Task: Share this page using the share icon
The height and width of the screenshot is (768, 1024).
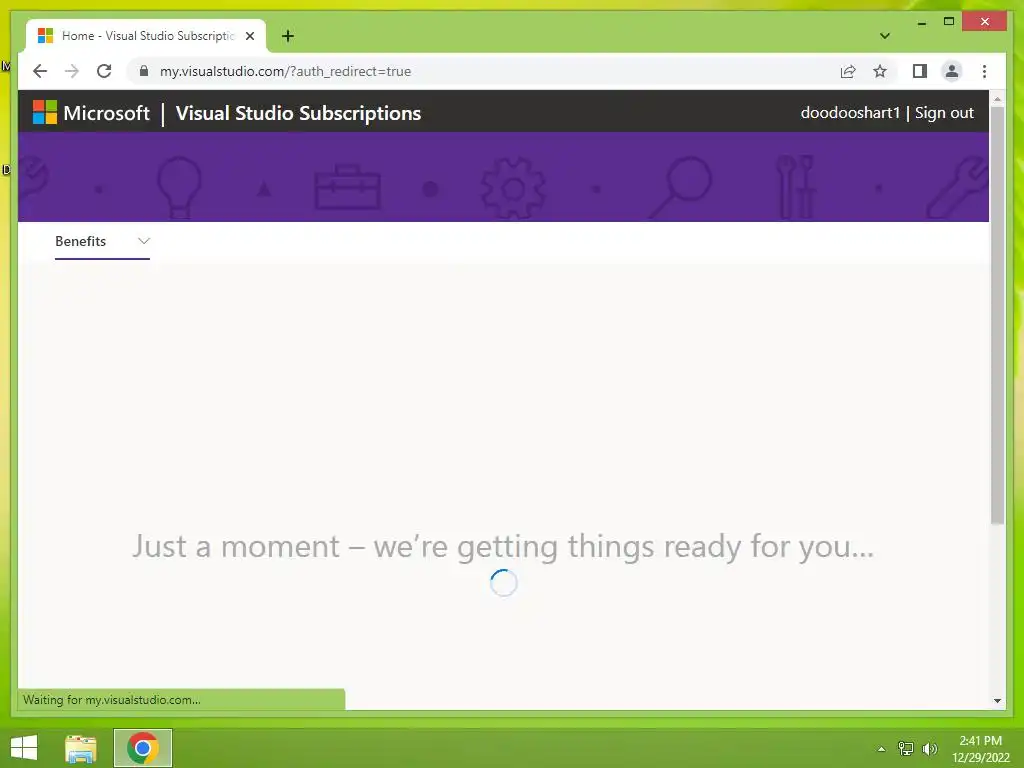Action: pos(848,71)
